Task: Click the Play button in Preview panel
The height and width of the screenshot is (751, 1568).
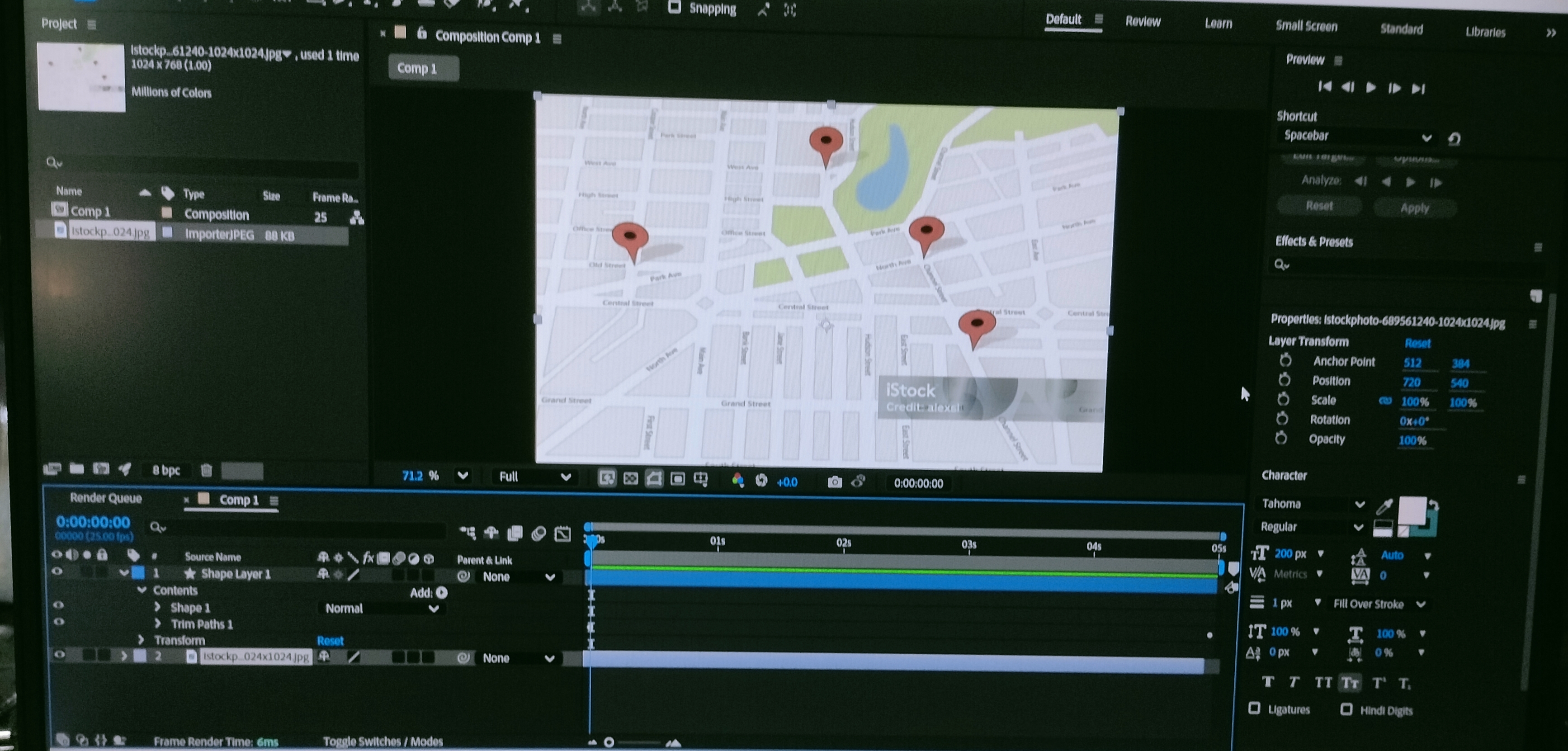Action: [1371, 88]
